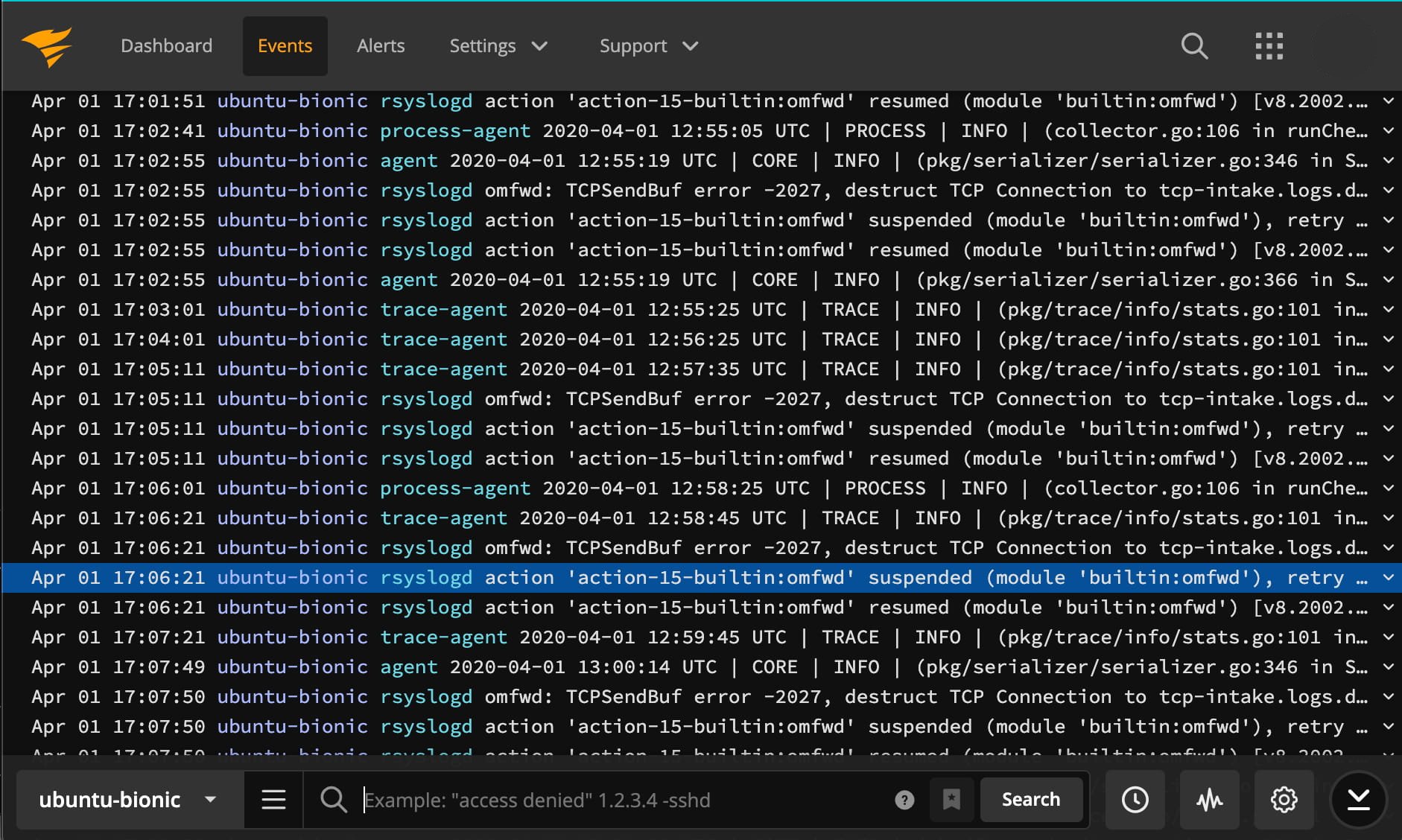Expand the 17:01:51 rsyslogd resumed event
Viewport: 1402px width, 840px height.
(1388, 101)
